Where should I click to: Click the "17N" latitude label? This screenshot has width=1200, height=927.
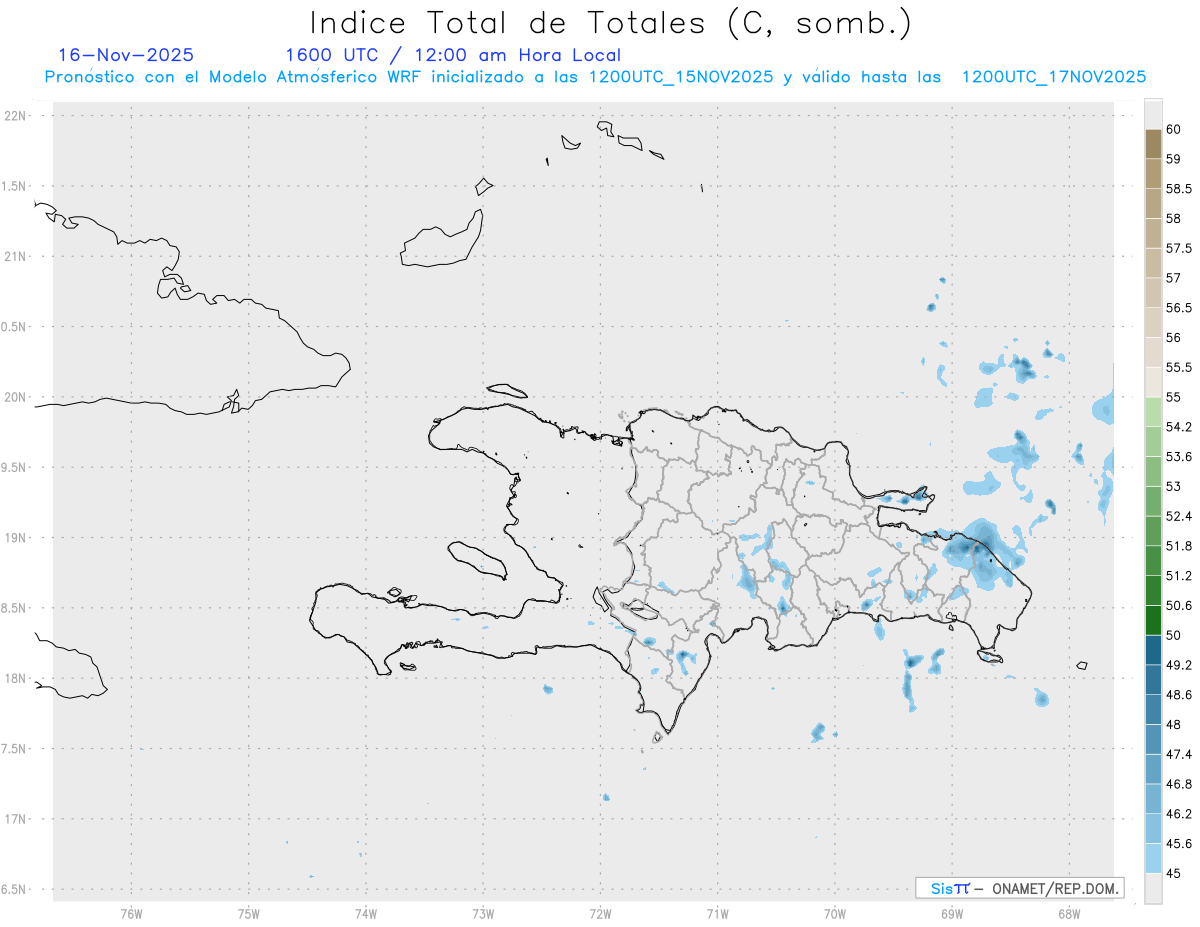click(17, 819)
